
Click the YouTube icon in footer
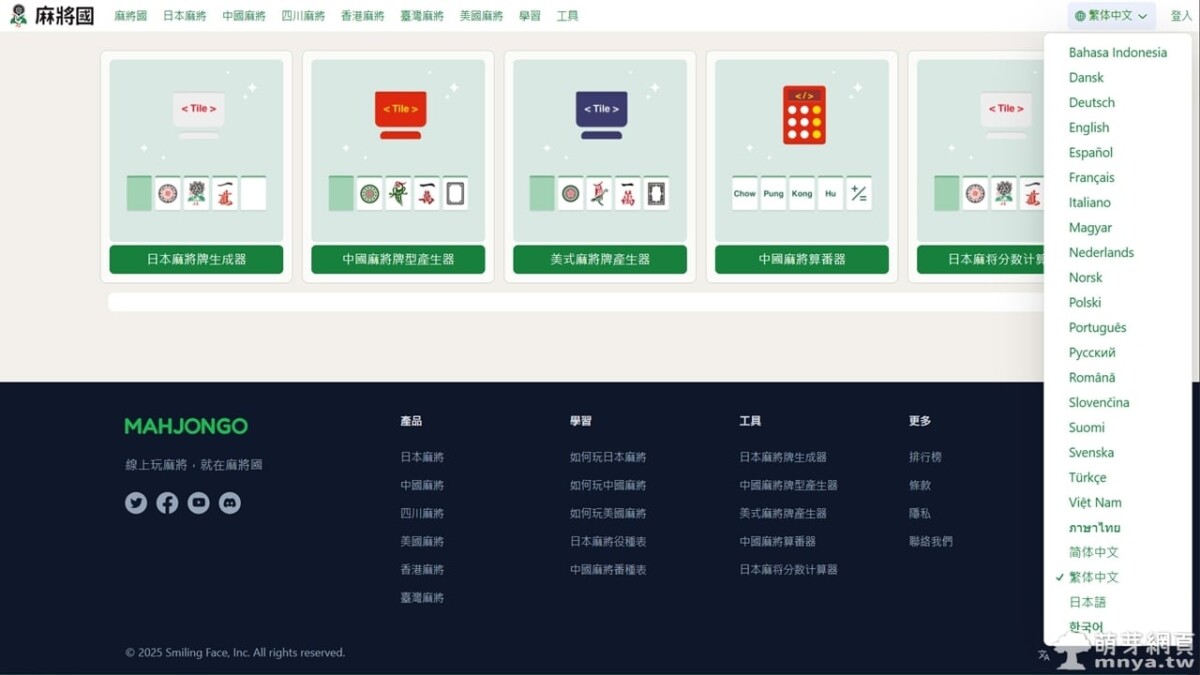coord(198,503)
